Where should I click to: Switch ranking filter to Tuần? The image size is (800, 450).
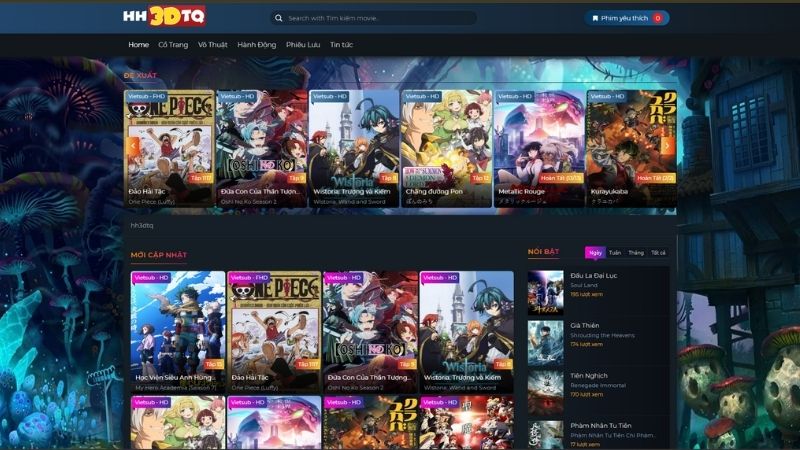tap(614, 253)
